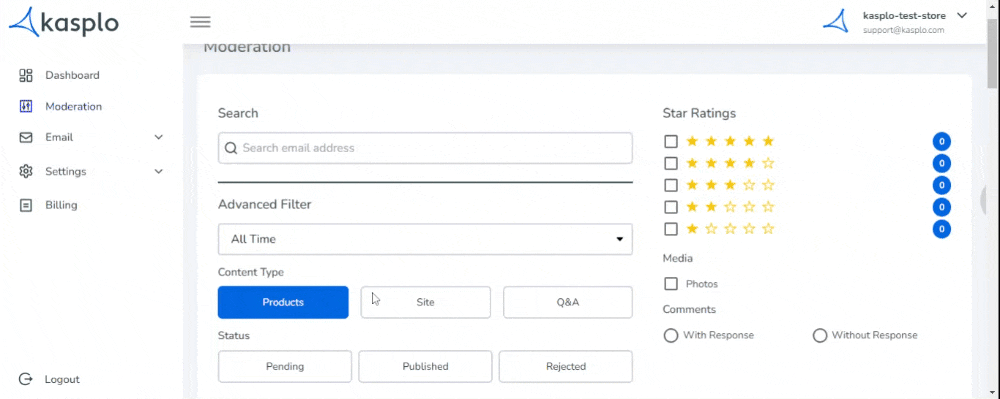Expand the kasplo-test-store account dropdown
Image resolution: width=1000 pixels, height=399 pixels.
(x=962, y=15)
